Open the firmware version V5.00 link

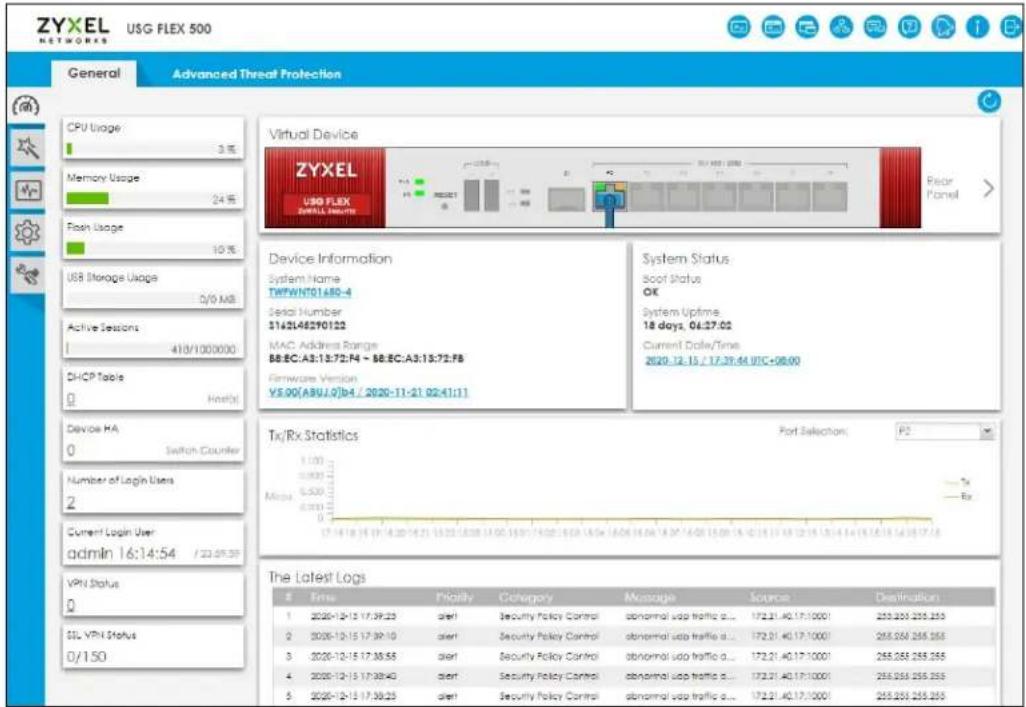click(x=368, y=392)
